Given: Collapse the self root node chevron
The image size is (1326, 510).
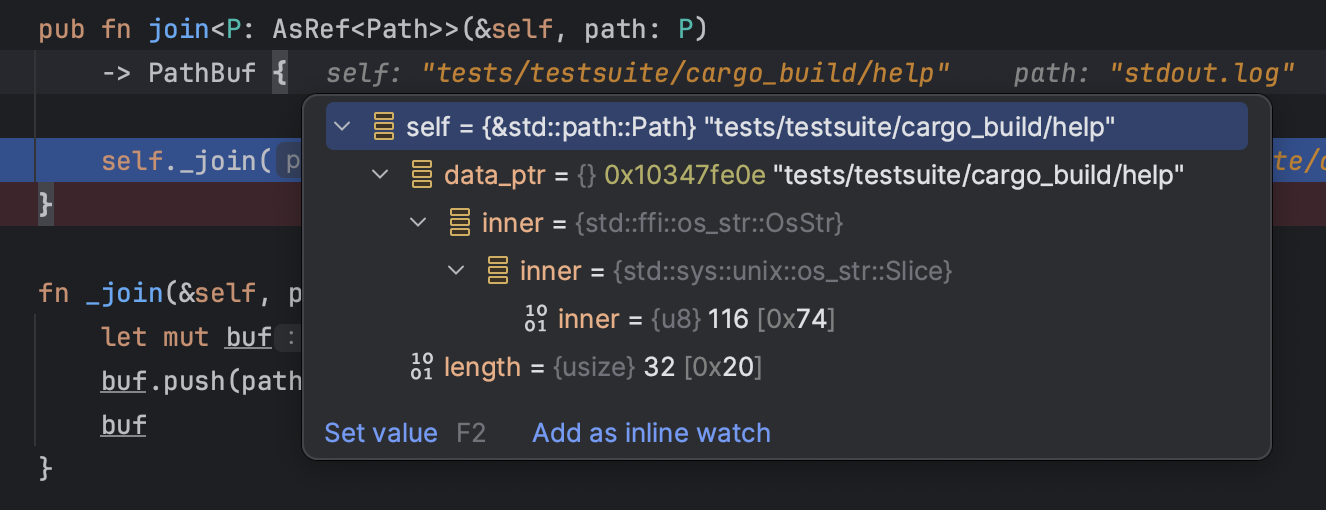Looking at the screenshot, I should coord(343,127).
